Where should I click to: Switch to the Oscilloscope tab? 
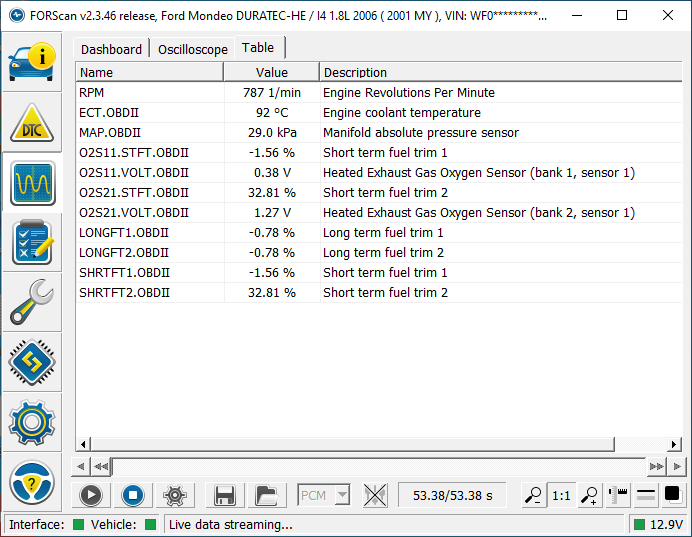[x=192, y=49]
